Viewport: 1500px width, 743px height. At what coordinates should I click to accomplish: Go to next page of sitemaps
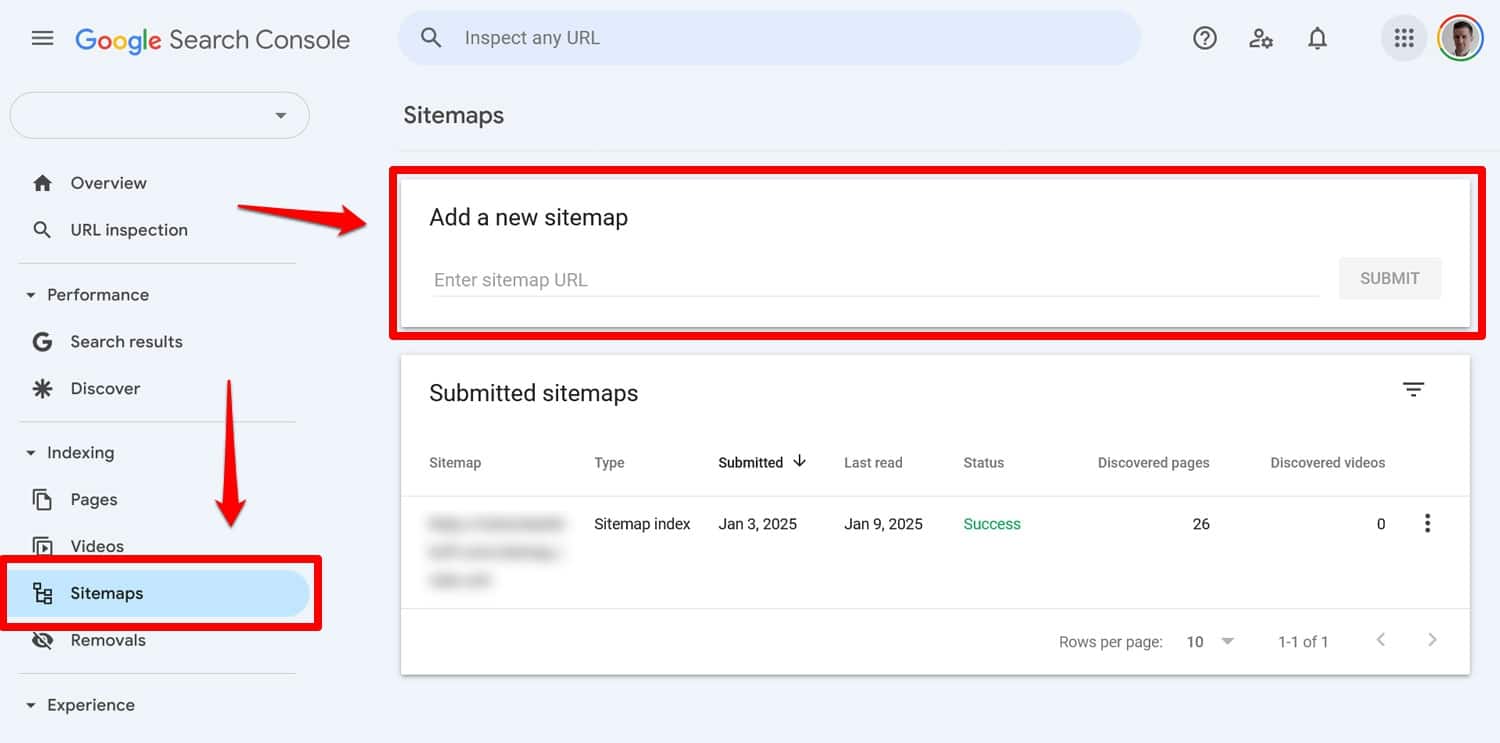point(1432,640)
